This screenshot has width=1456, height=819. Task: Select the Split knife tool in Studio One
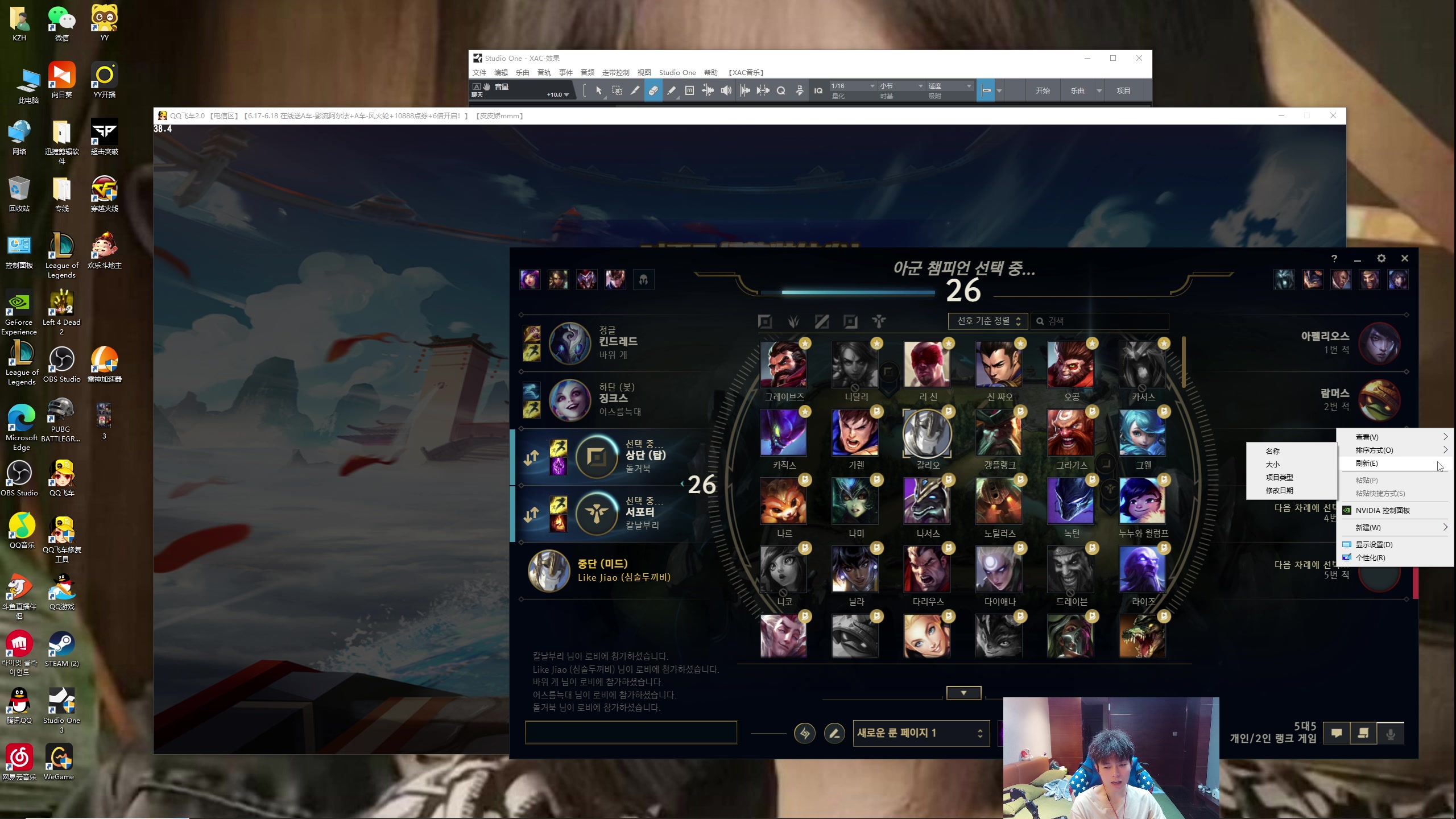click(x=635, y=90)
